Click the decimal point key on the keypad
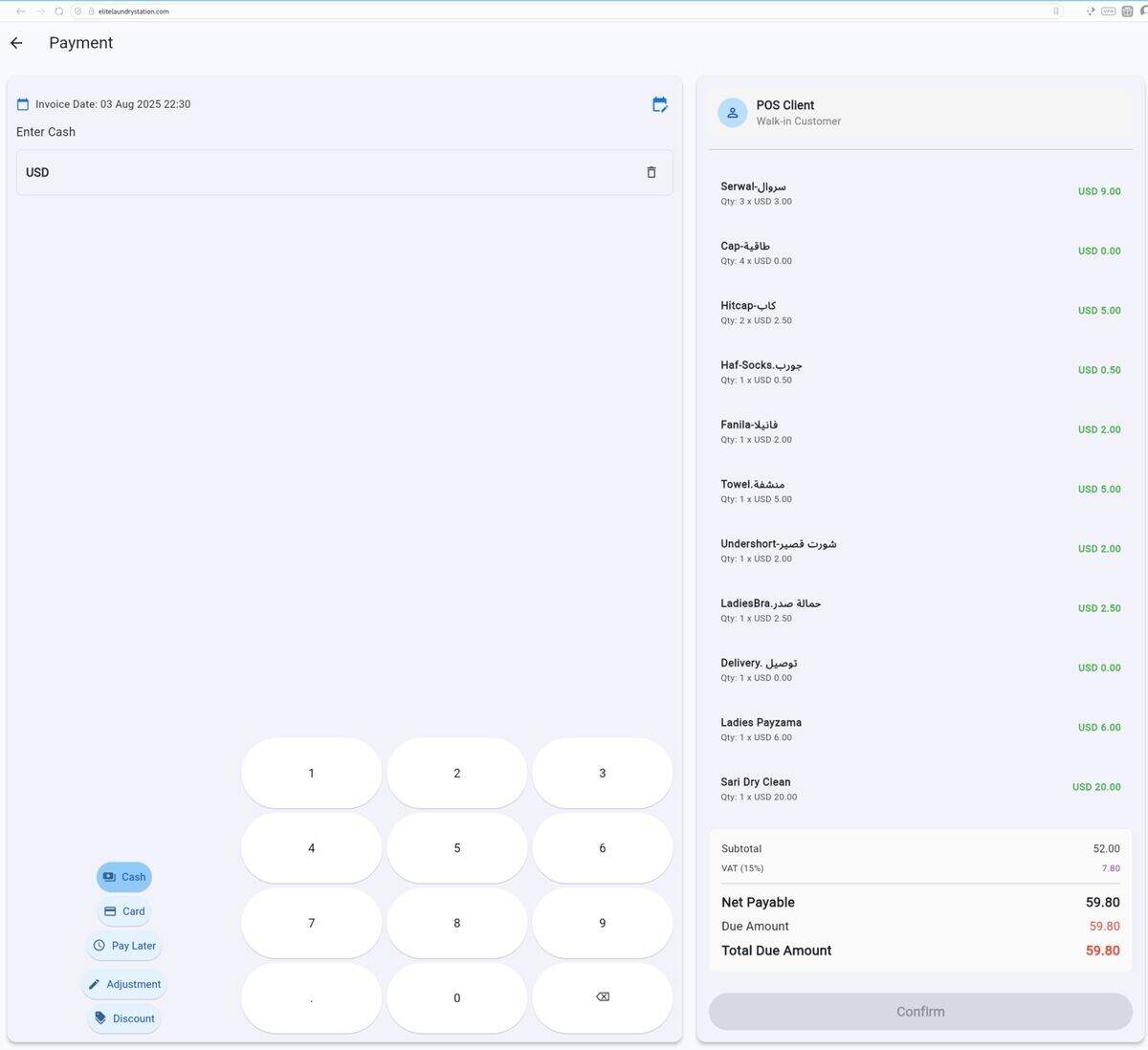Screen dimensions: 1148x1050 pos(311,996)
